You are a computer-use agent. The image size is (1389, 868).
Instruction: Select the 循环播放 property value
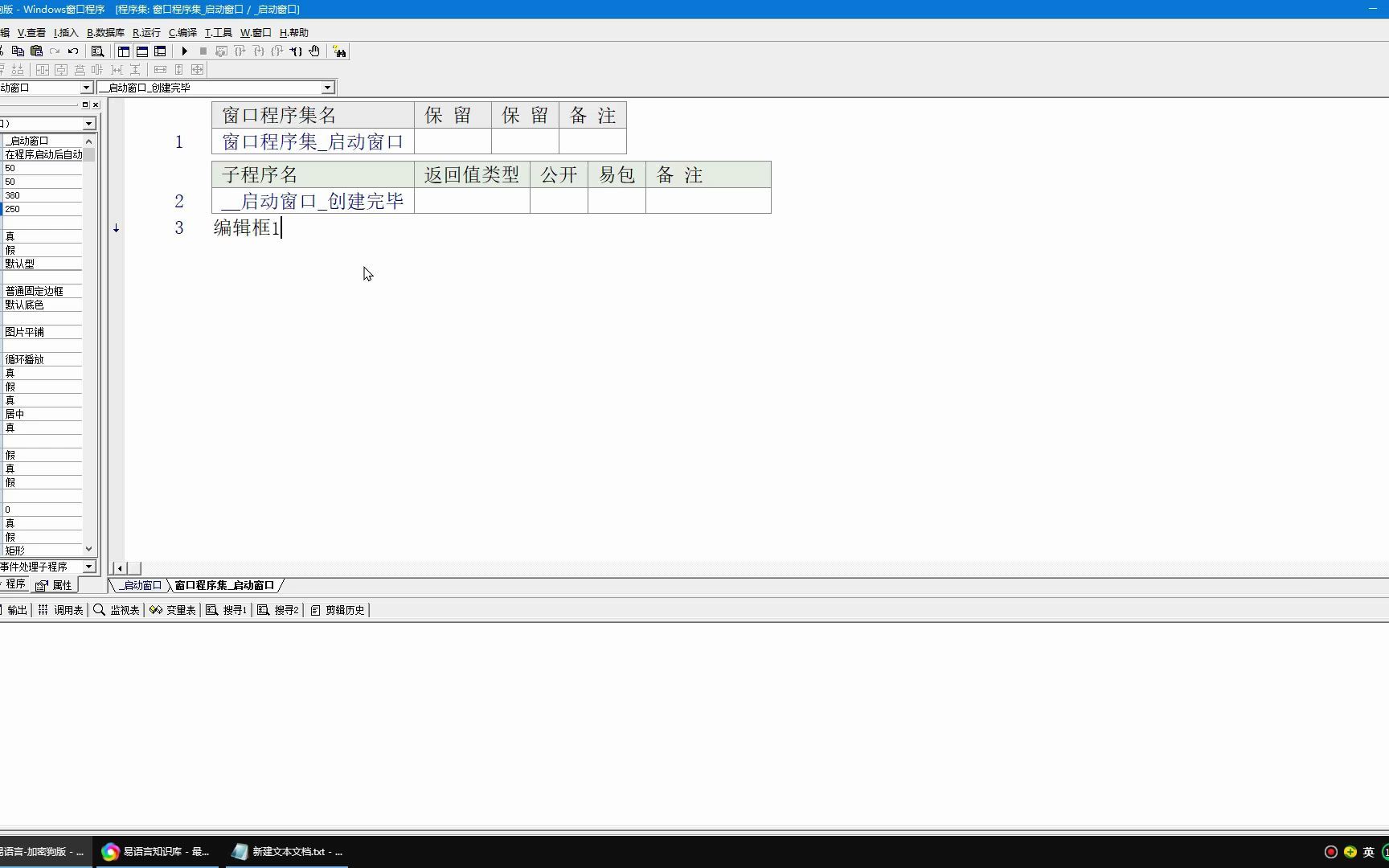click(x=43, y=359)
